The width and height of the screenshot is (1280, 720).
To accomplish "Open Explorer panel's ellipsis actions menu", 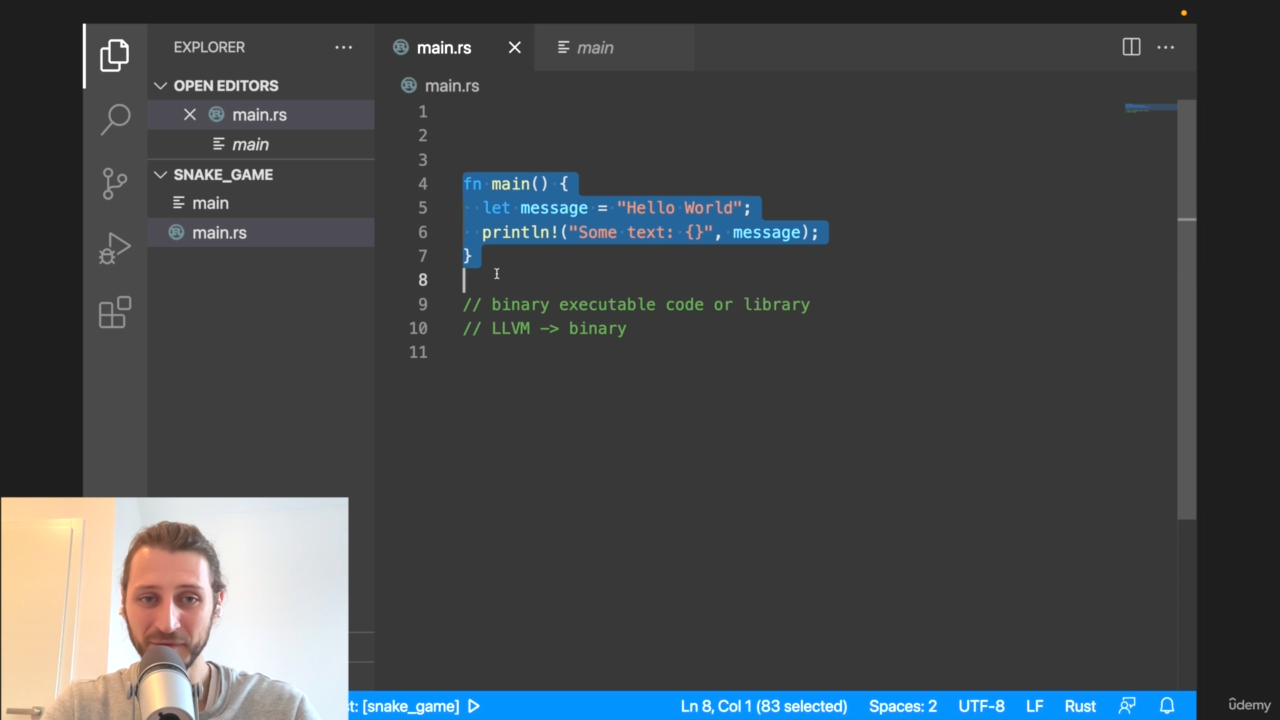I will (343, 47).
